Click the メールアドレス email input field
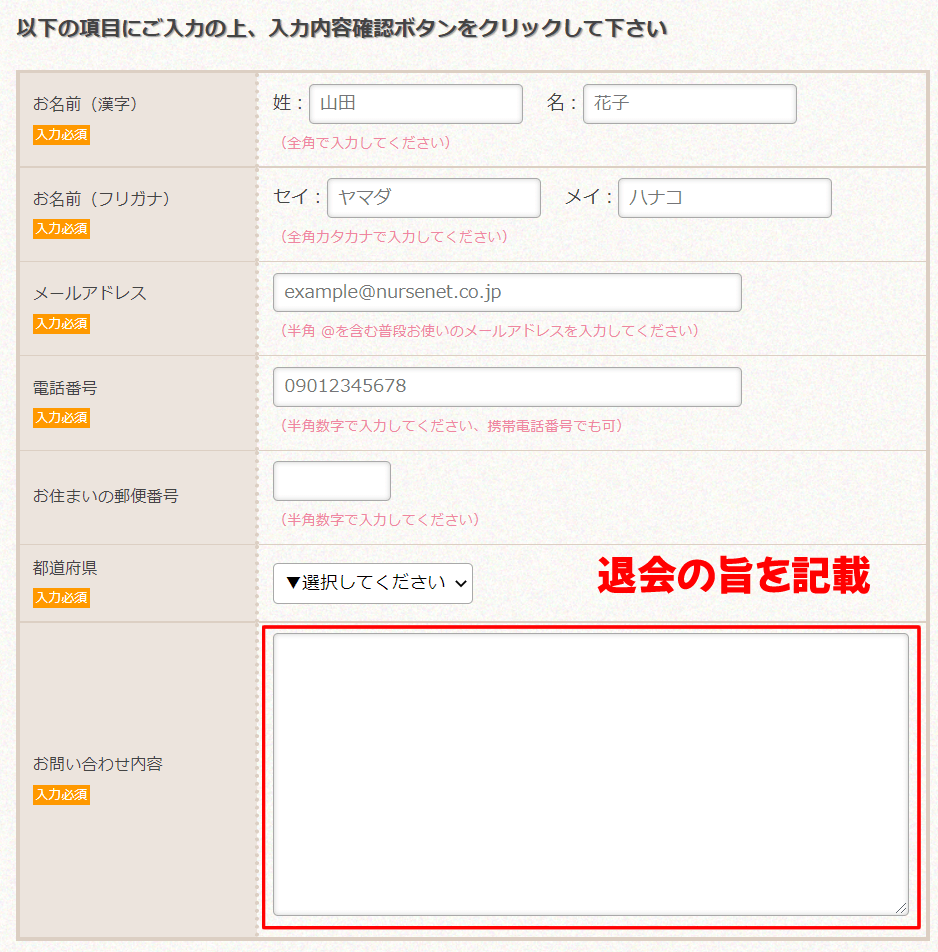Viewport: 938px width, 952px height. point(507,293)
